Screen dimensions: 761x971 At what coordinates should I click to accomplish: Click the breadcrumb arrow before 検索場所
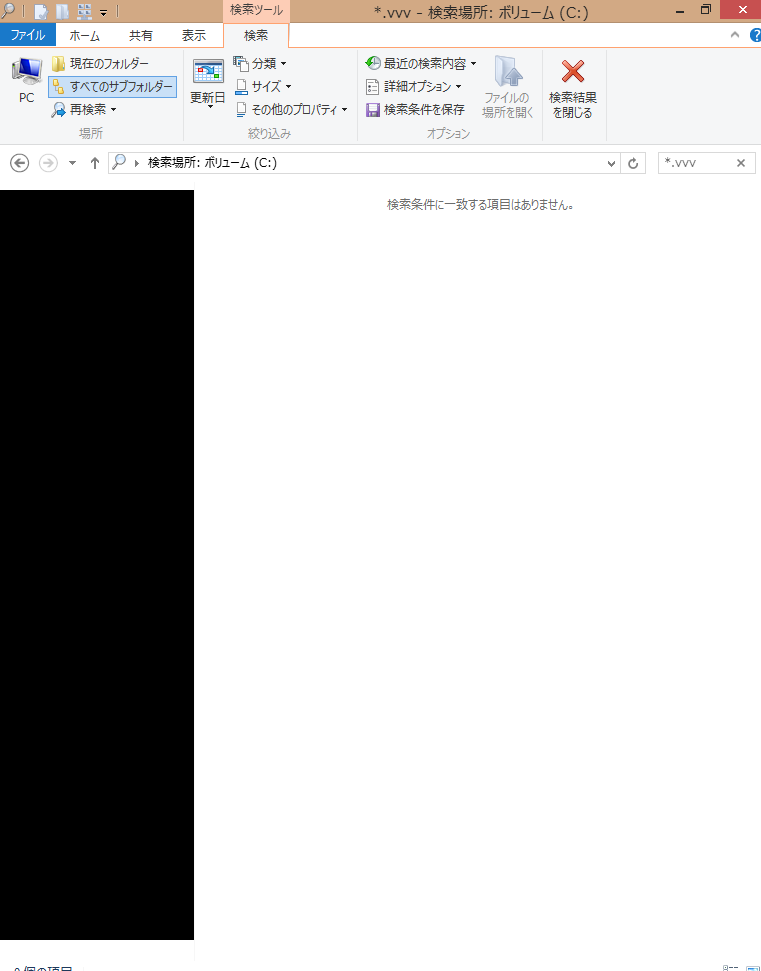137,163
